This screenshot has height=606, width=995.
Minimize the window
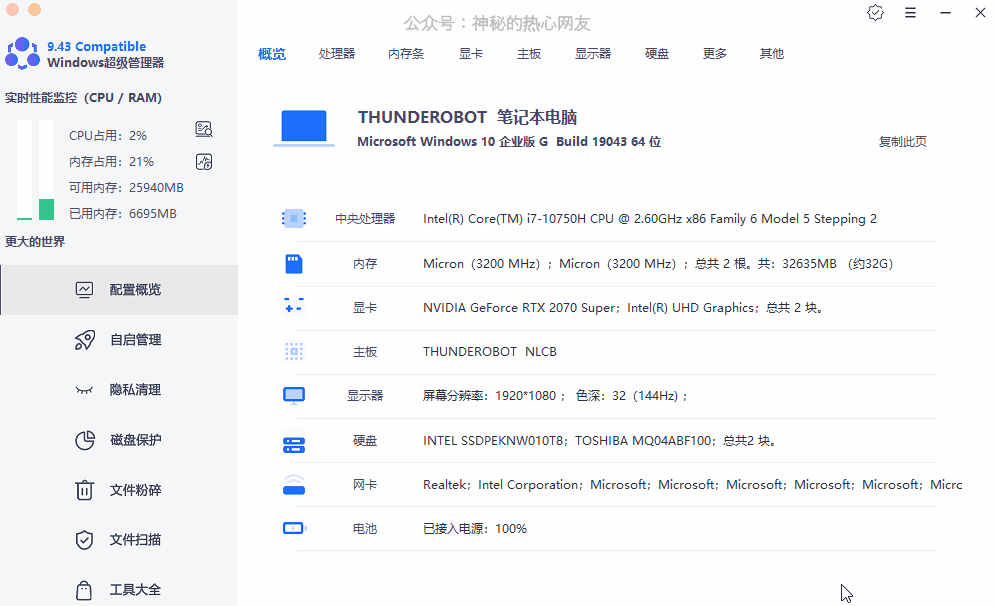(945, 13)
